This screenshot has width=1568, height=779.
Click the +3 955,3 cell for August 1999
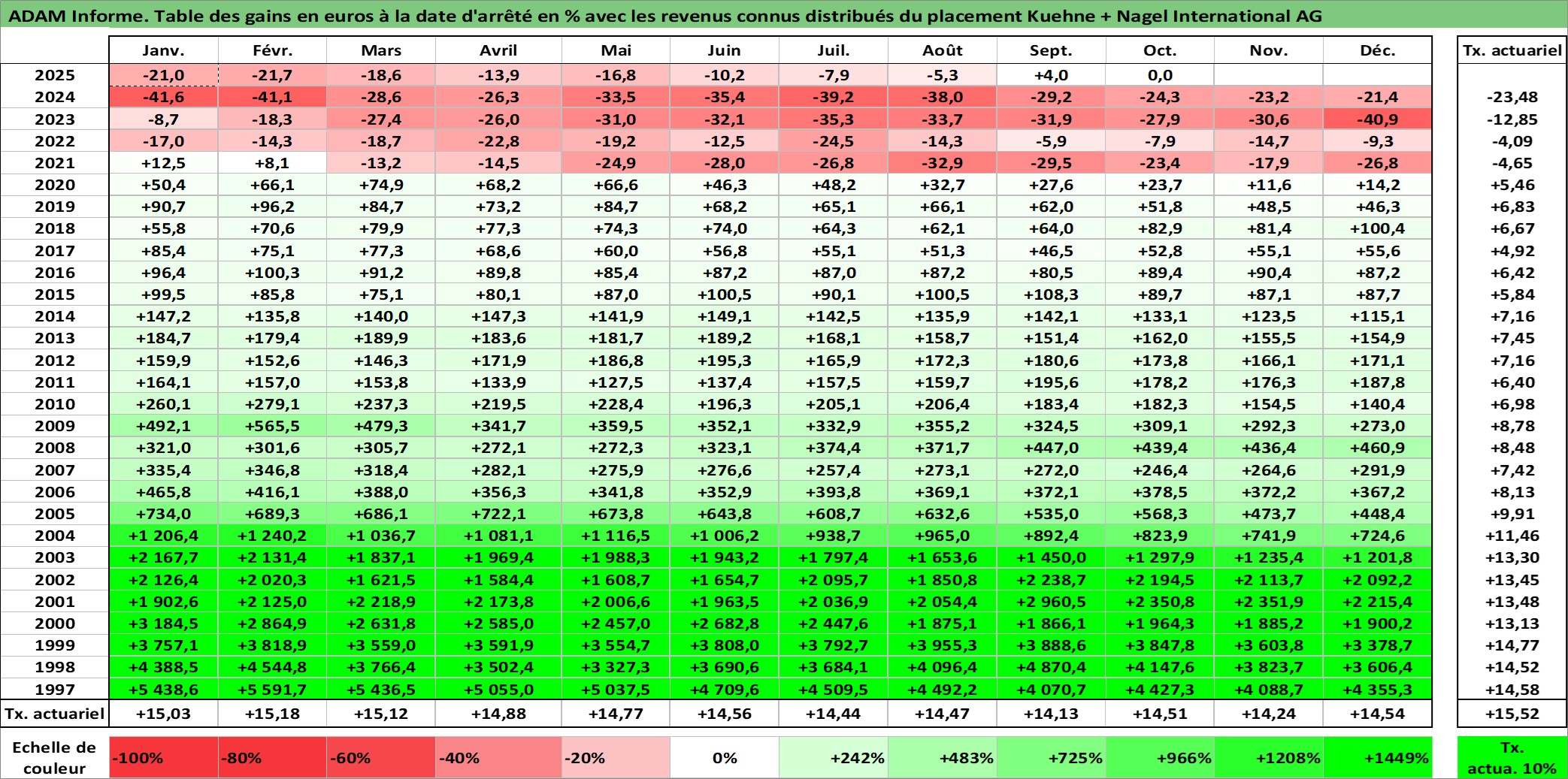click(x=943, y=645)
